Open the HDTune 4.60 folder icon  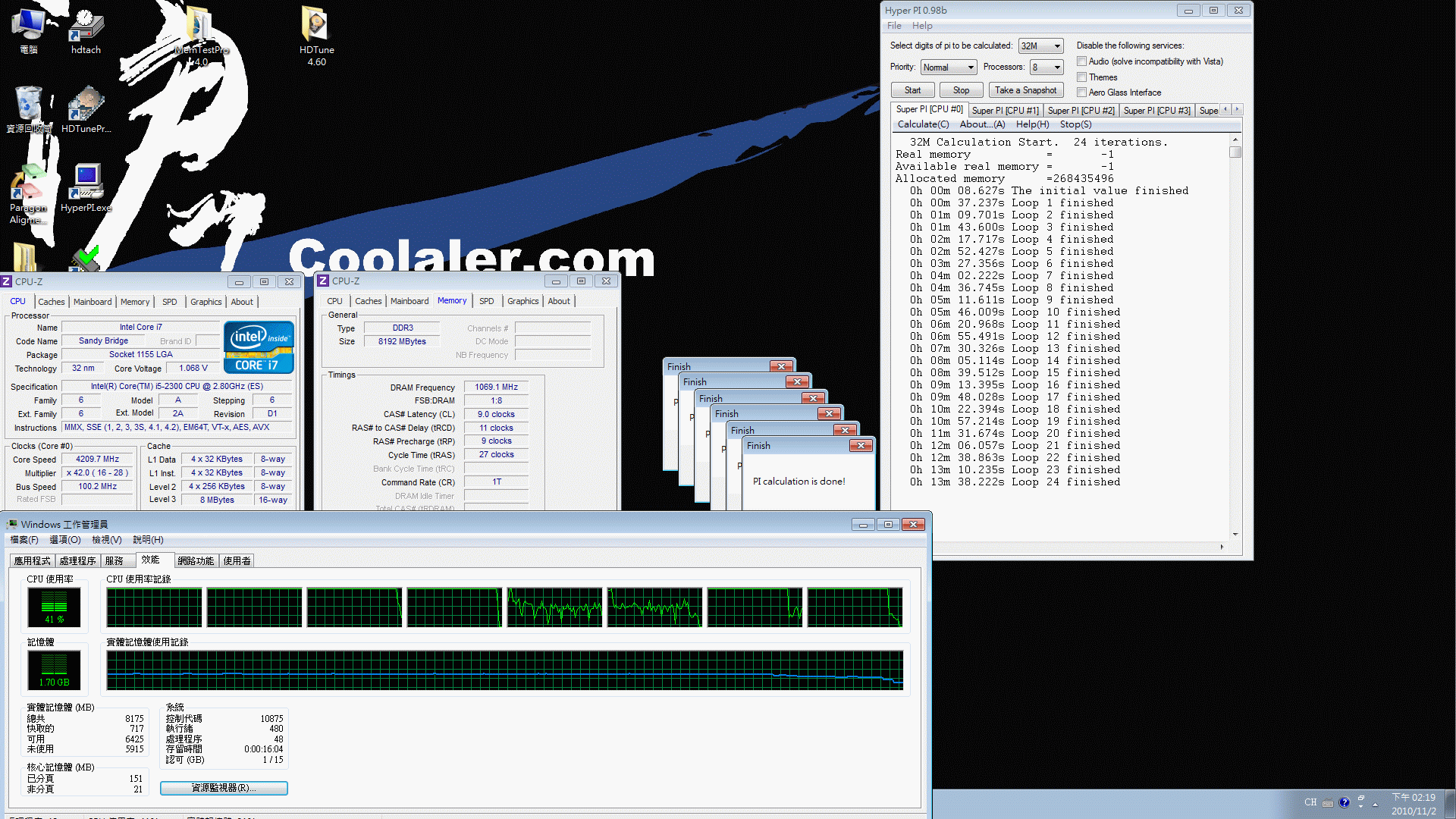coord(316,34)
